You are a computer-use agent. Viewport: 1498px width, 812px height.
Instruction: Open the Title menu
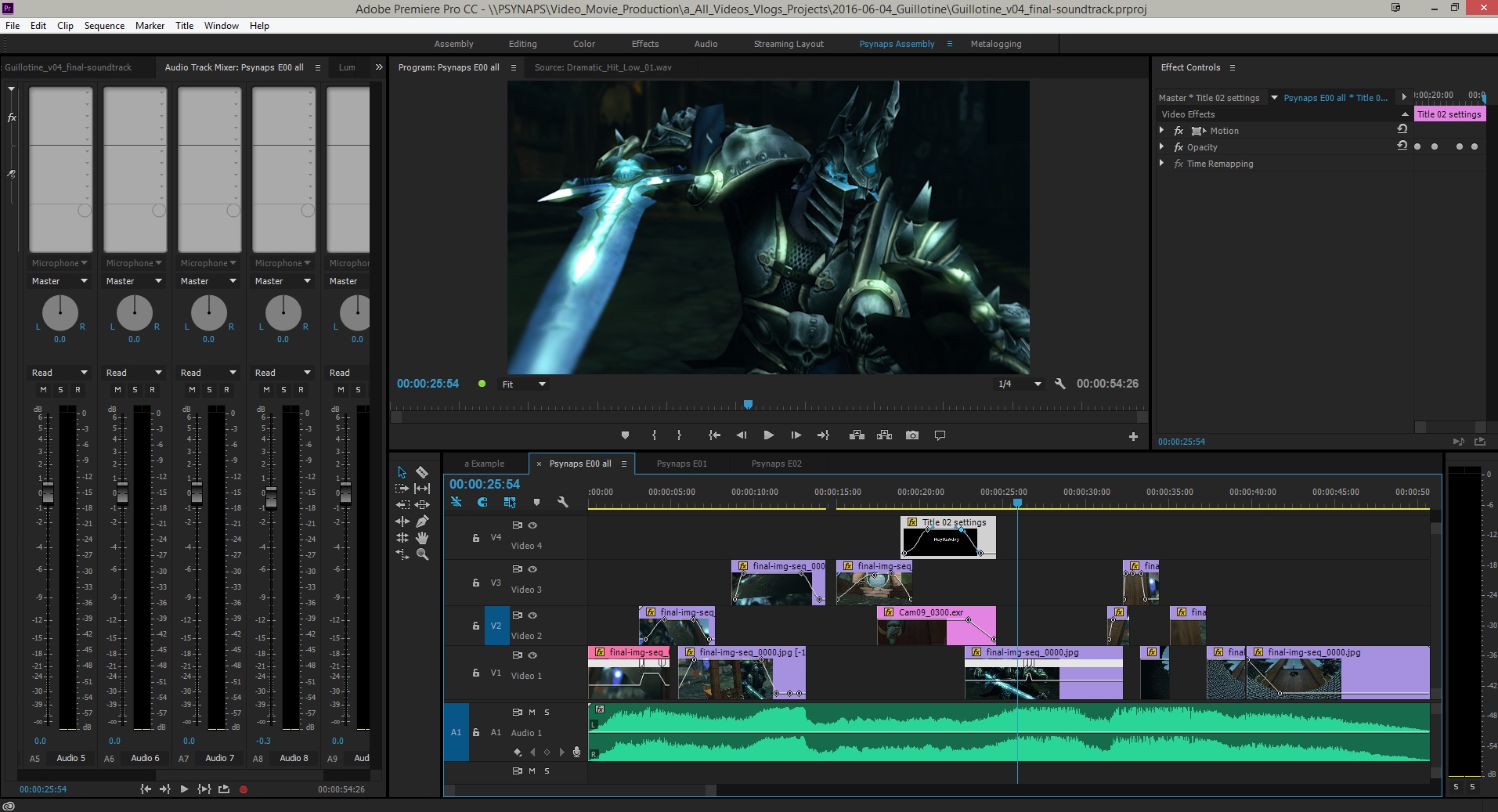pyautogui.click(x=184, y=26)
